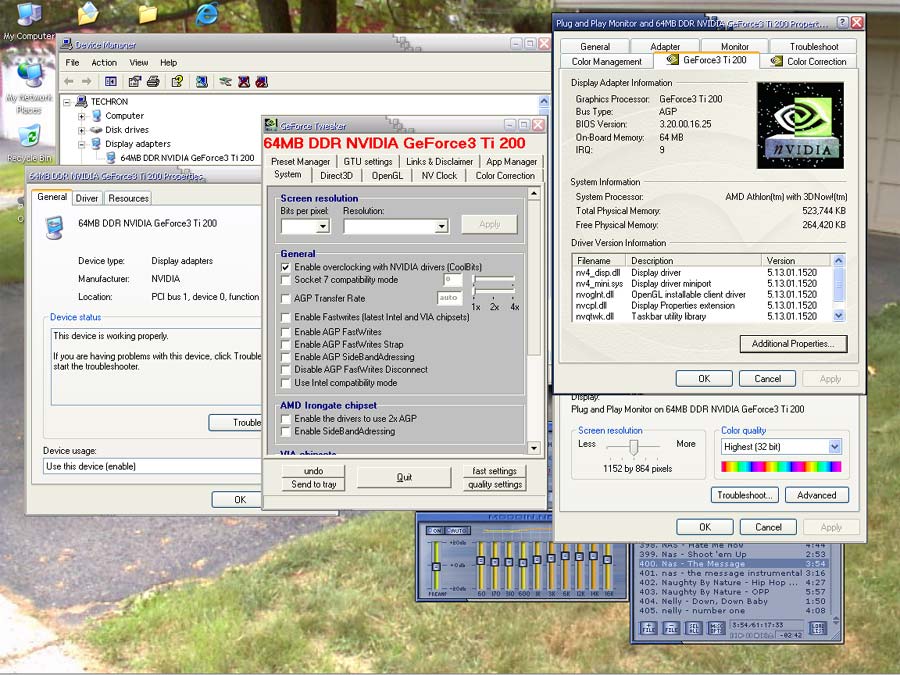The height and width of the screenshot is (675, 900).
Task: Click the Additional Properties... button
Action: pyautogui.click(x=793, y=344)
